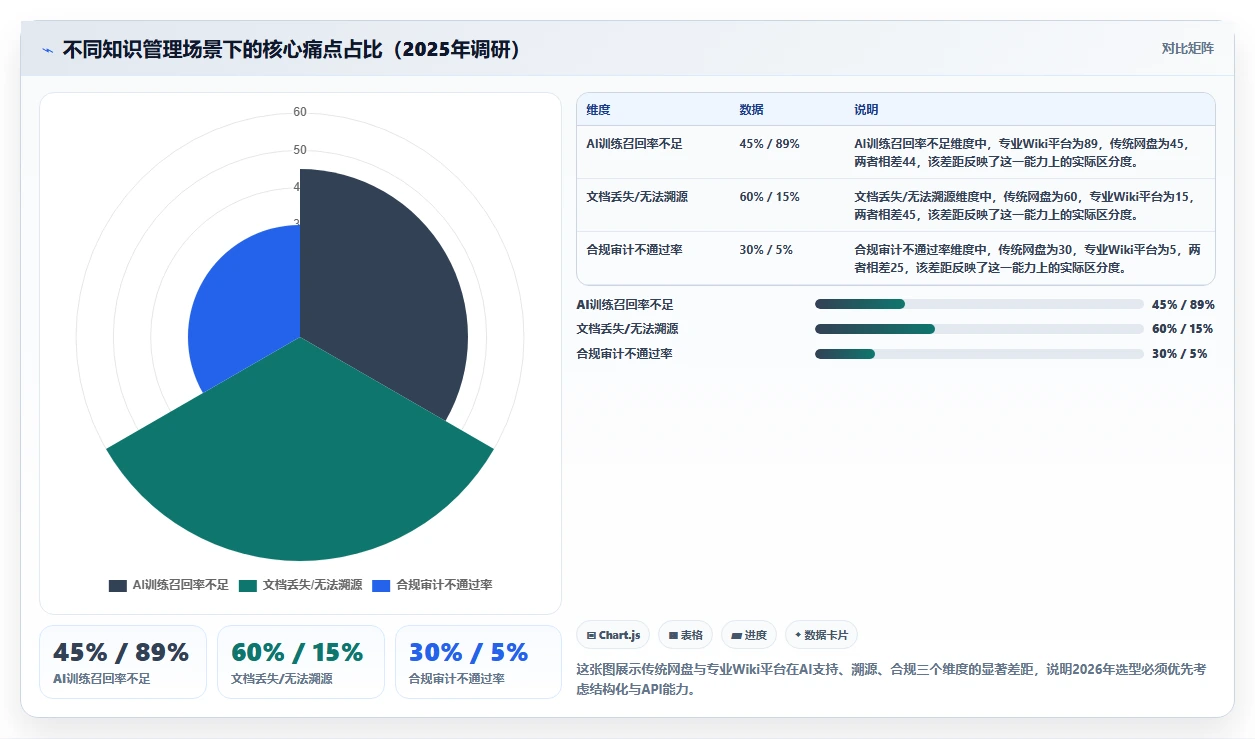The height and width of the screenshot is (739, 1255).
Task: Select the 表格 tag chip
Action: point(685,635)
